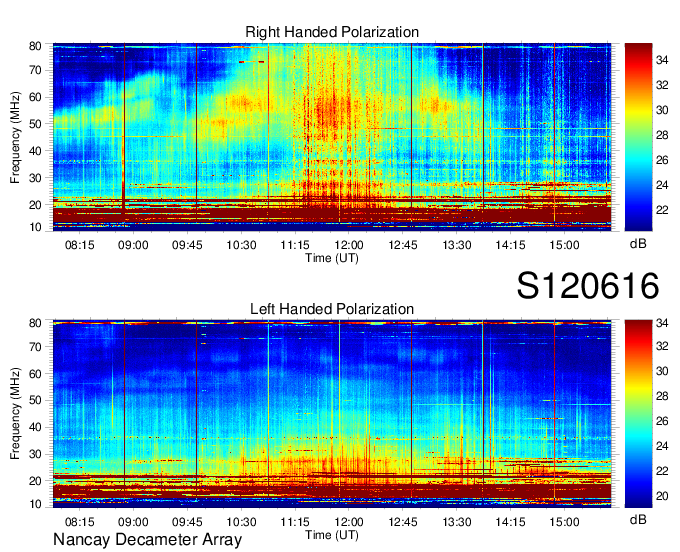The image size is (680, 552).
Task: Click the 12:00 time tick on the Right Handed plot
Action: 349,245
